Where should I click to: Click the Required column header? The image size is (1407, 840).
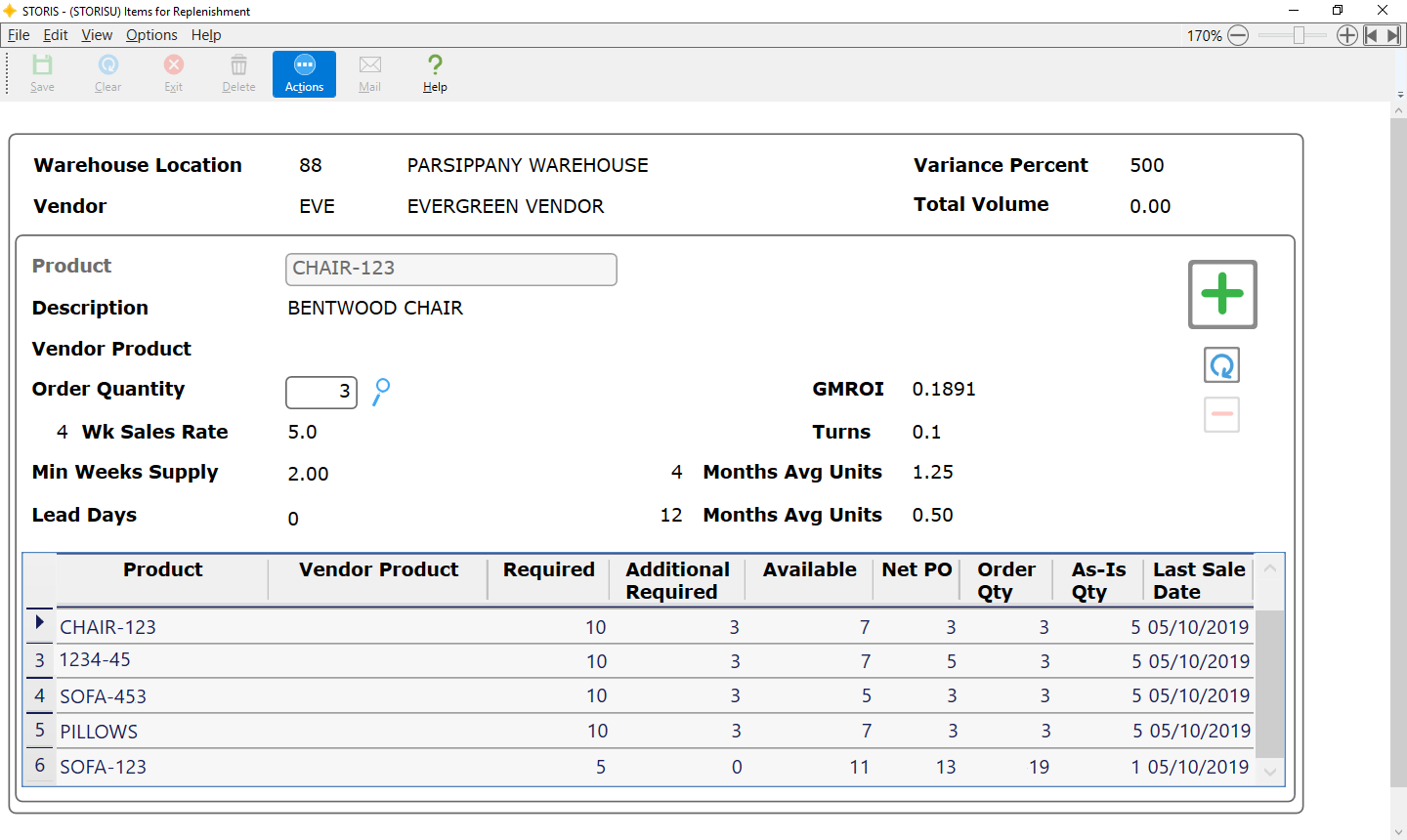(x=548, y=580)
